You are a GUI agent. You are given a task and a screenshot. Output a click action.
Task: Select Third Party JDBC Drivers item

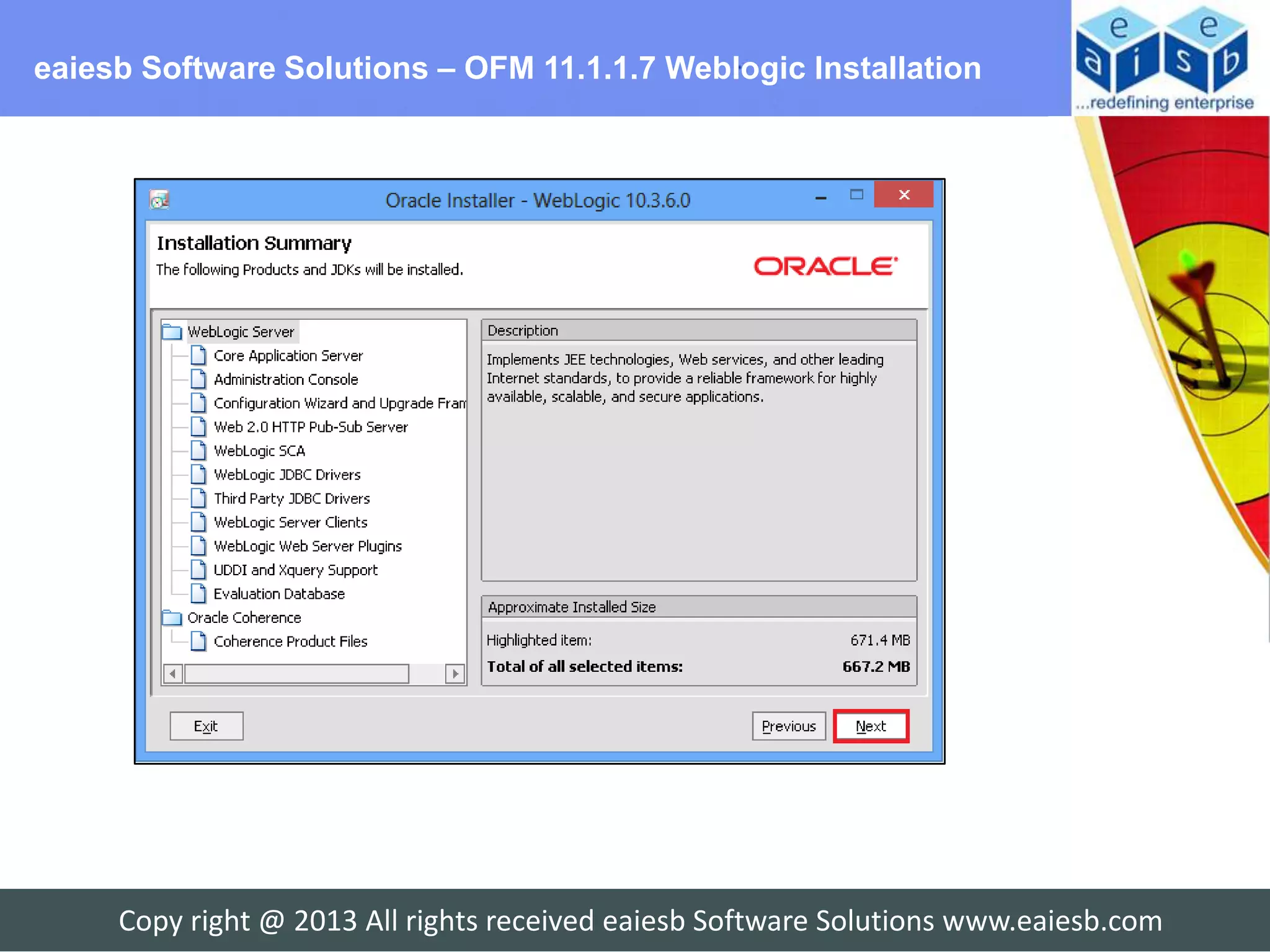[x=291, y=498]
